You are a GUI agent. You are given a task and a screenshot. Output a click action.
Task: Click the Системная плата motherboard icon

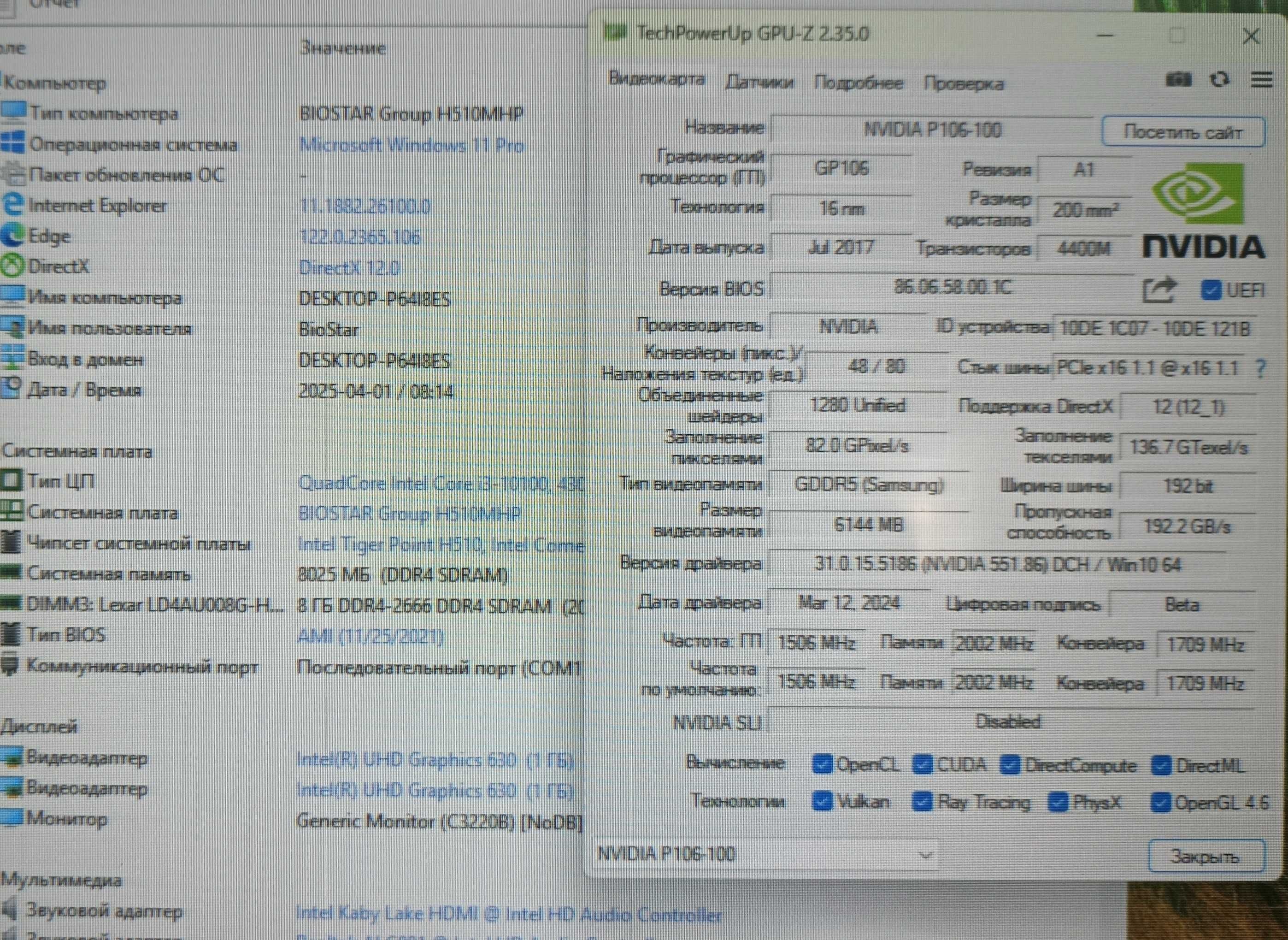[x=12, y=510]
